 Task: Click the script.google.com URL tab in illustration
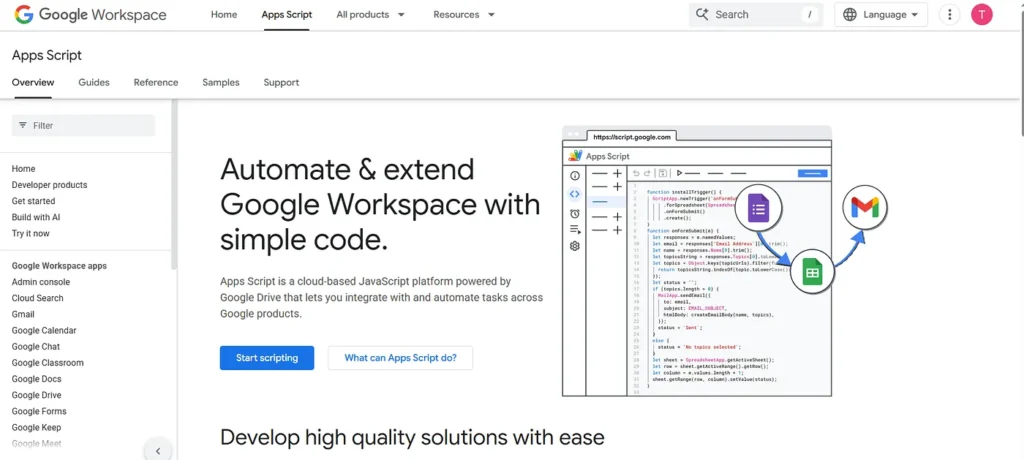click(632, 137)
